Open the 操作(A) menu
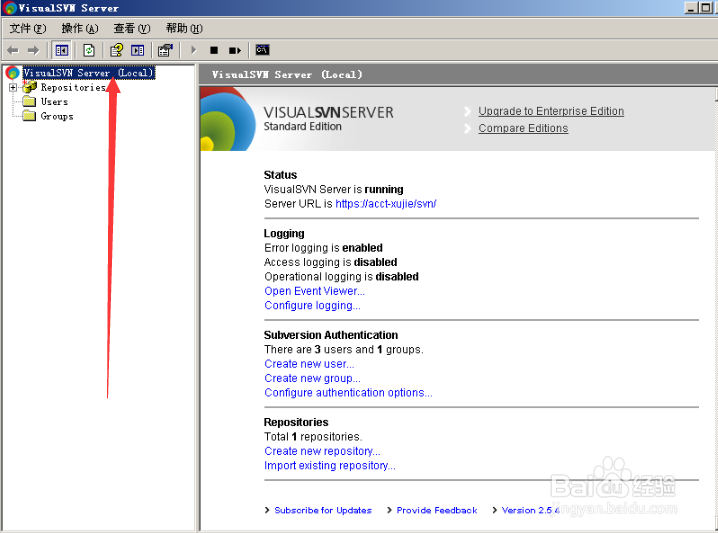This screenshot has height=533, width=718. point(80,28)
